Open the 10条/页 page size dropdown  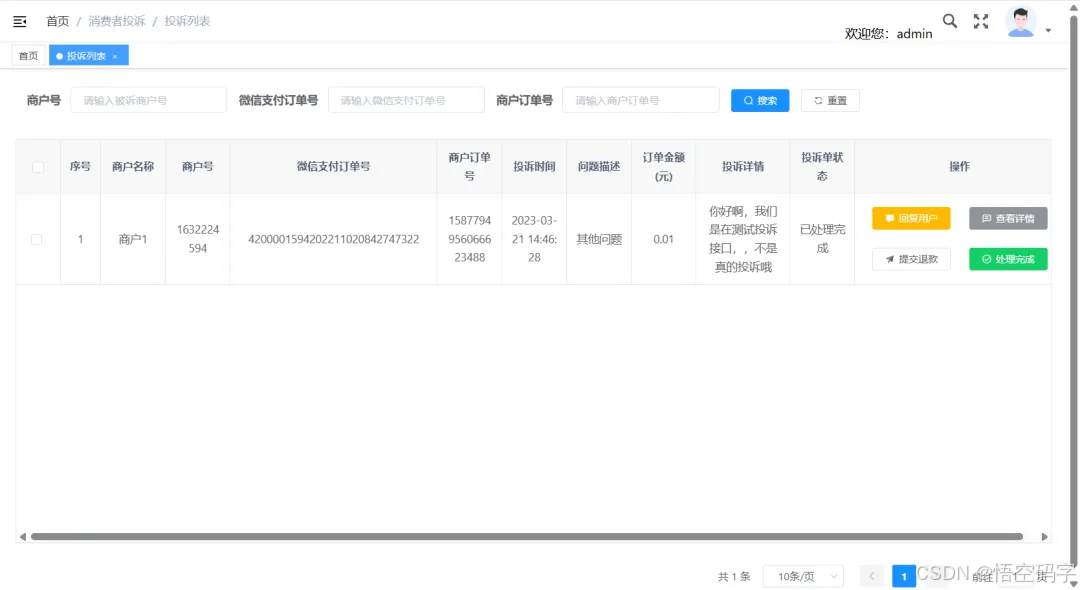tap(804, 577)
